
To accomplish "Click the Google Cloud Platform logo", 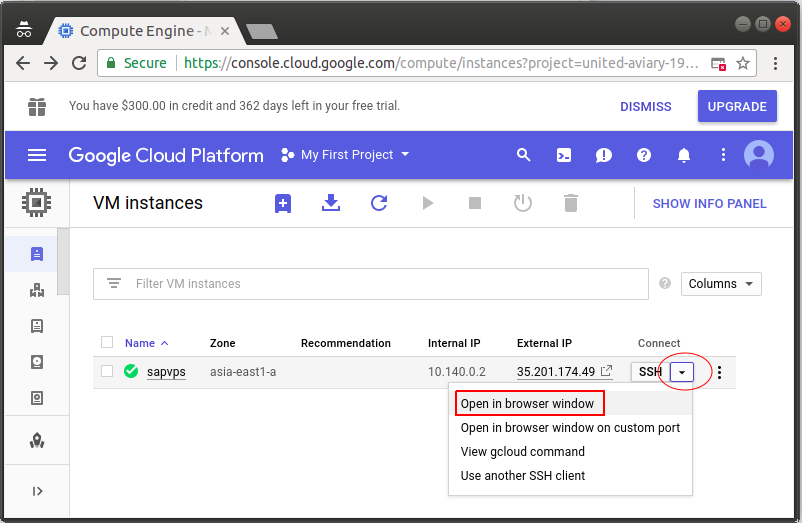I will 166,155.
